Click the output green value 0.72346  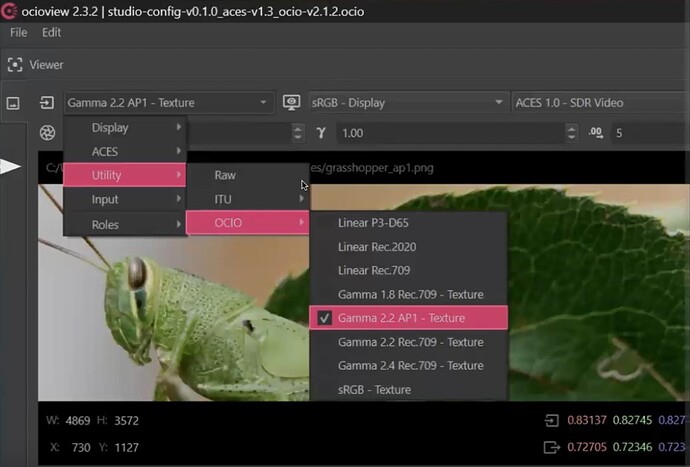coord(632,447)
